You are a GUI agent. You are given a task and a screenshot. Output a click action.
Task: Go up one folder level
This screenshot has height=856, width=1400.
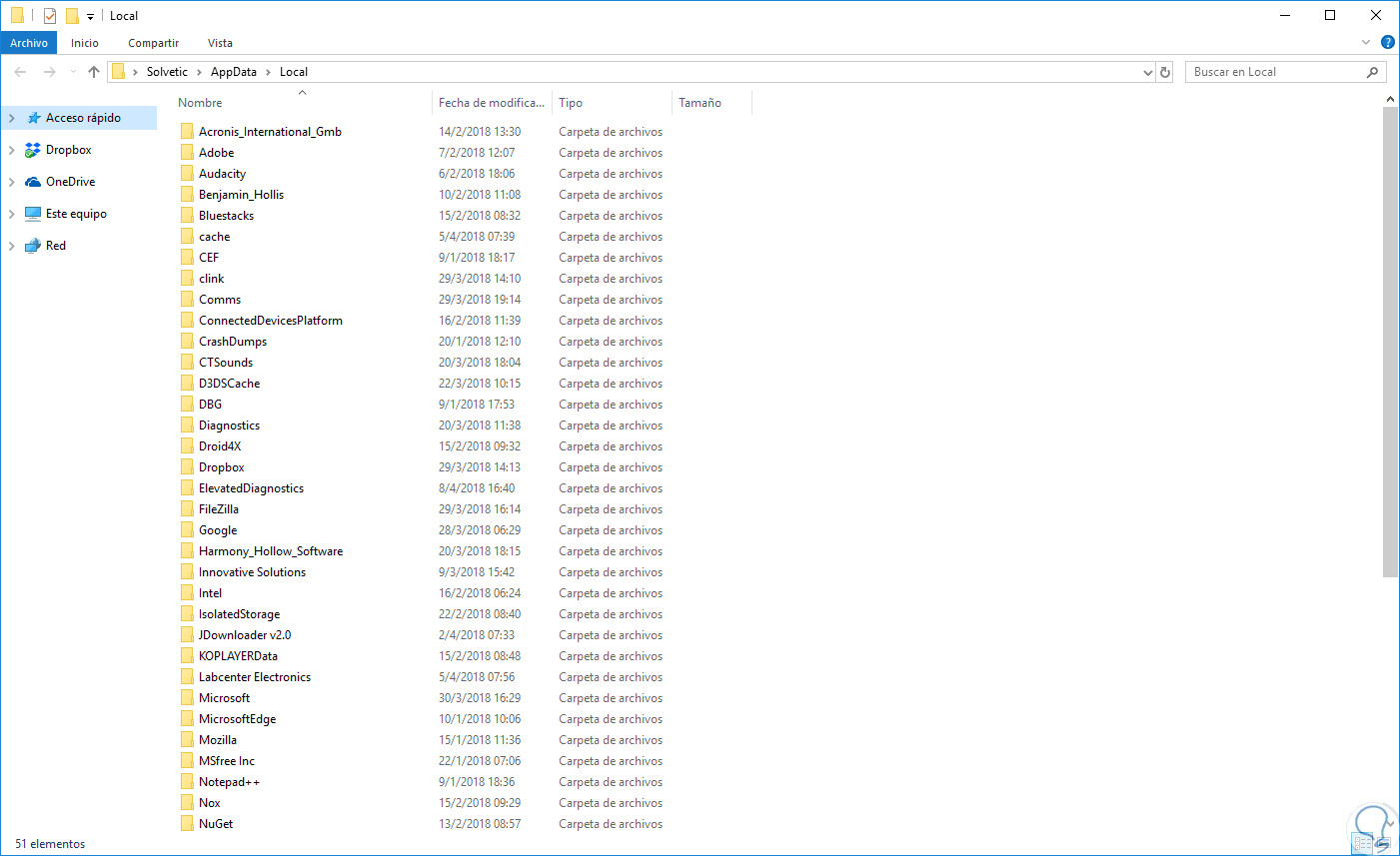(x=94, y=72)
